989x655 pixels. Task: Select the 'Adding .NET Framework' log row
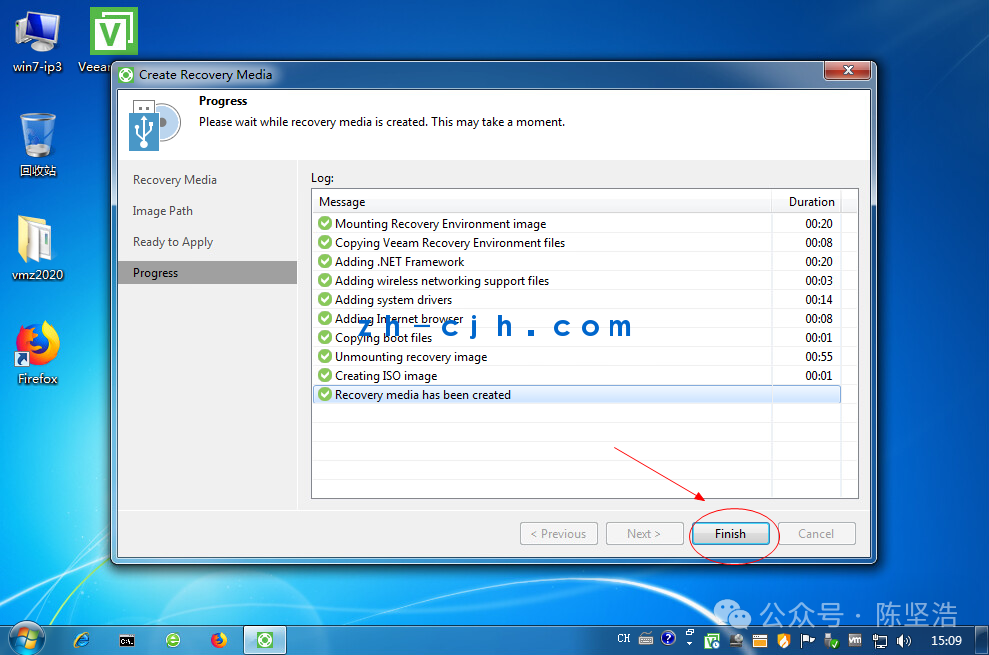pyautogui.click(x=576, y=262)
